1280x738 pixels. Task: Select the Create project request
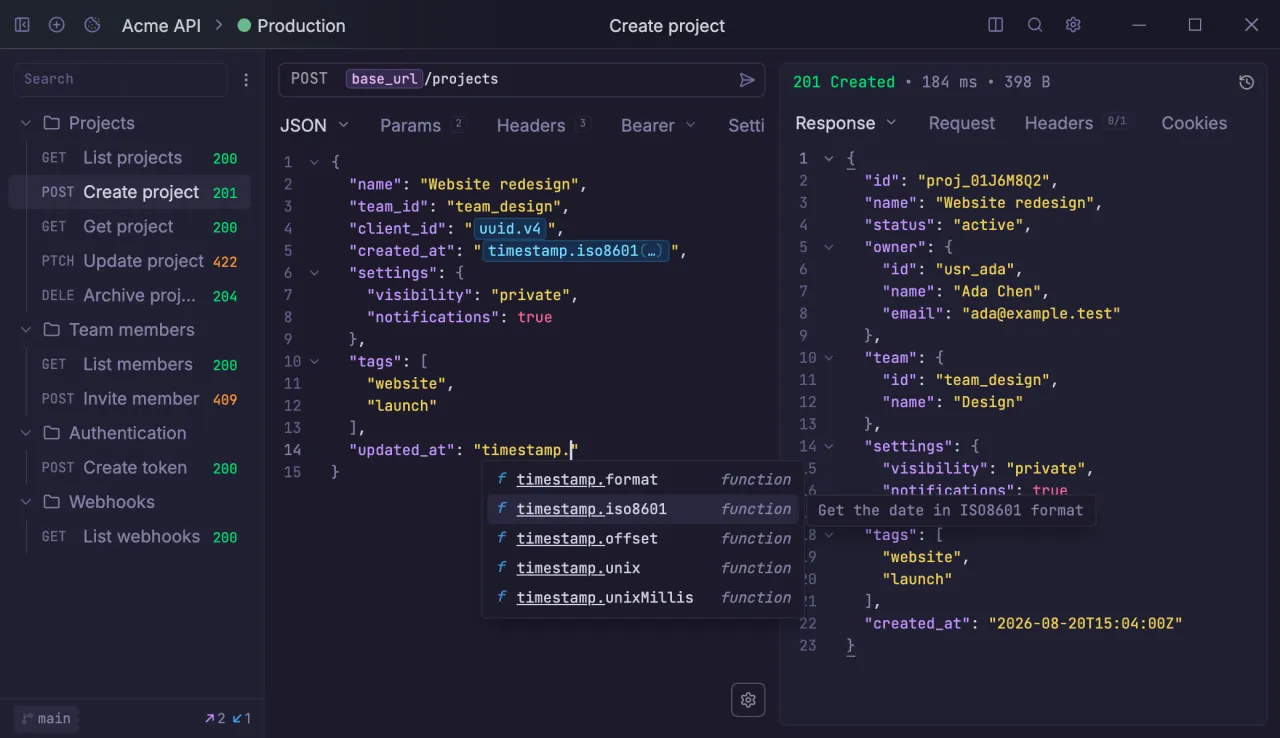[x=130, y=192]
